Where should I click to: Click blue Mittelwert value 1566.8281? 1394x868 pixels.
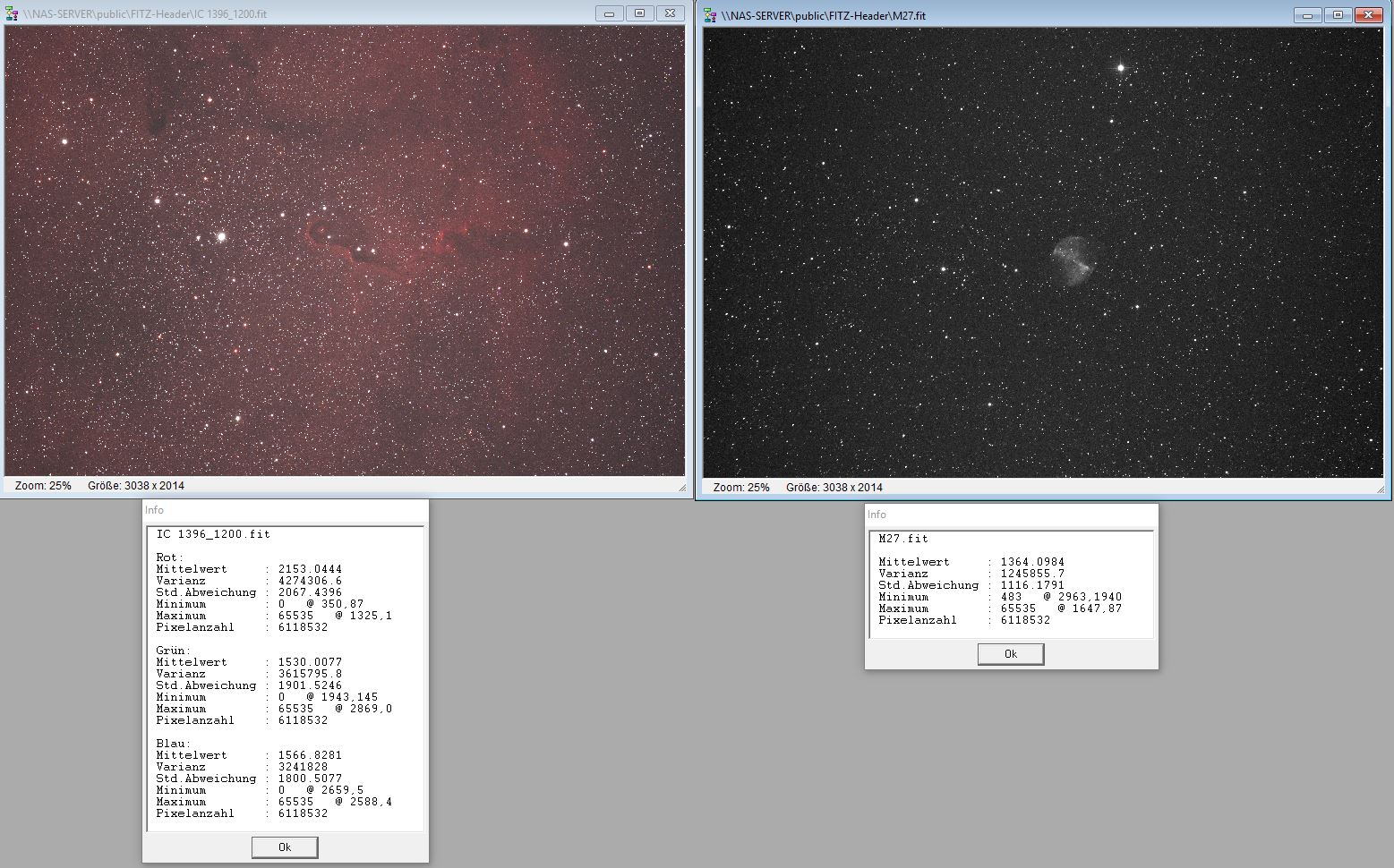(310, 755)
